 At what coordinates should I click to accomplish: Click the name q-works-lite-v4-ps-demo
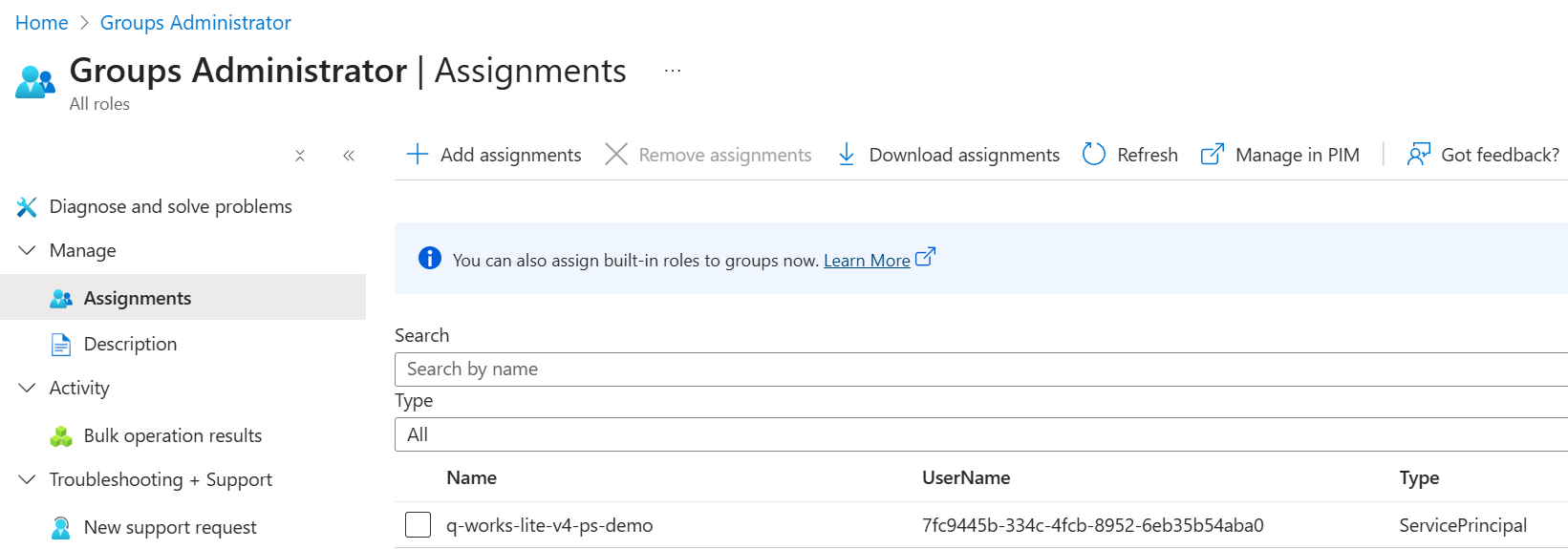coord(549,525)
